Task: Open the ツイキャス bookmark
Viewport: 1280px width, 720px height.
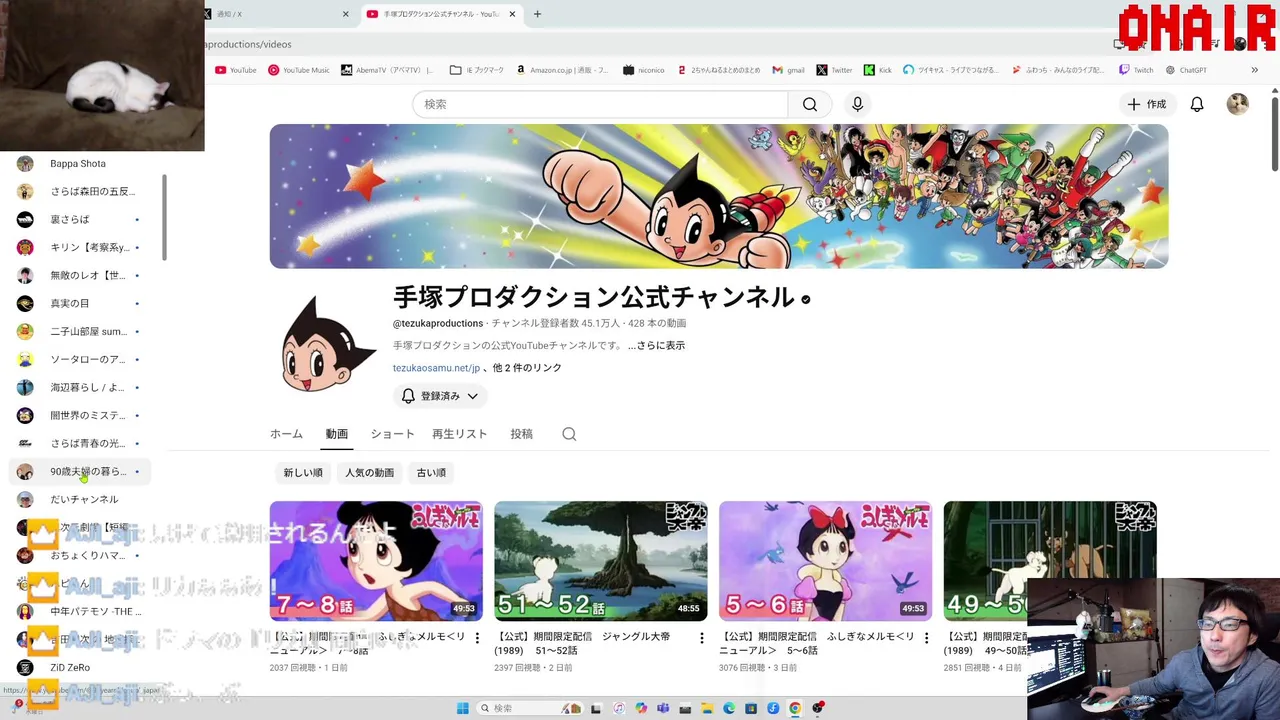Action: coord(951,70)
